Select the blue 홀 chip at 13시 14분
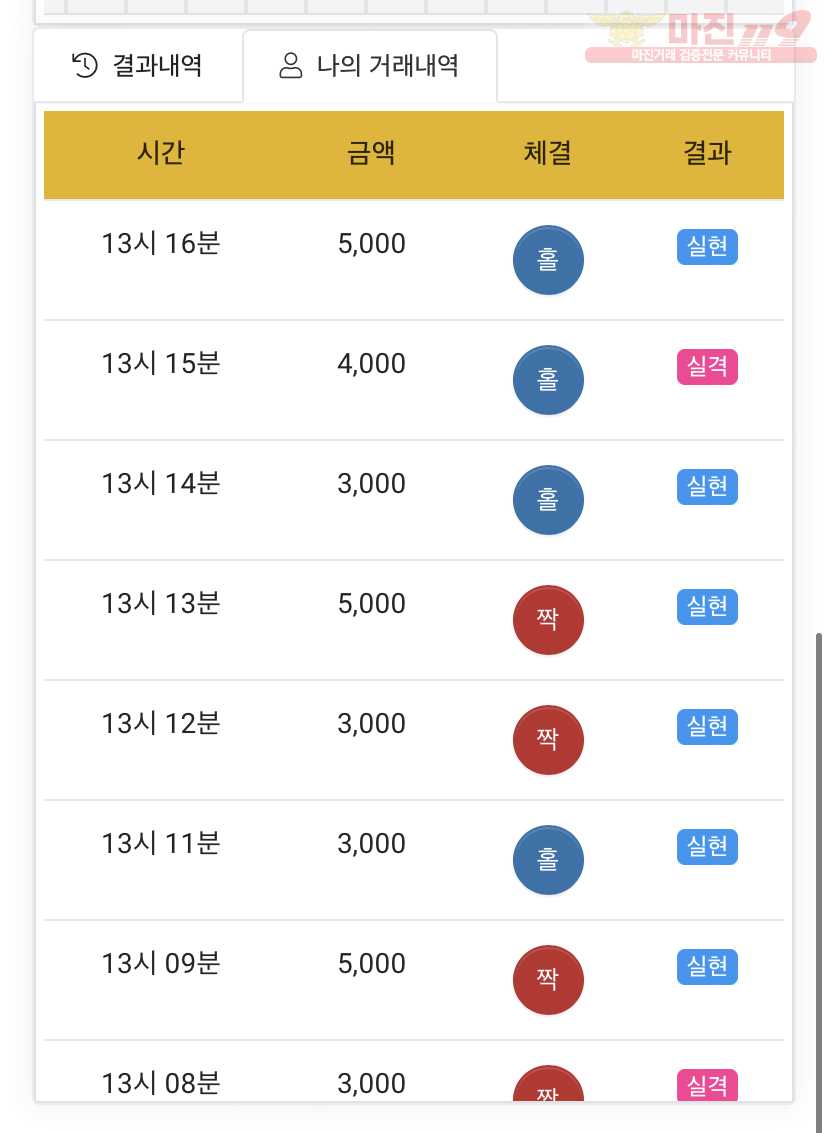The height and width of the screenshot is (1133, 828). [x=548, y=500]
